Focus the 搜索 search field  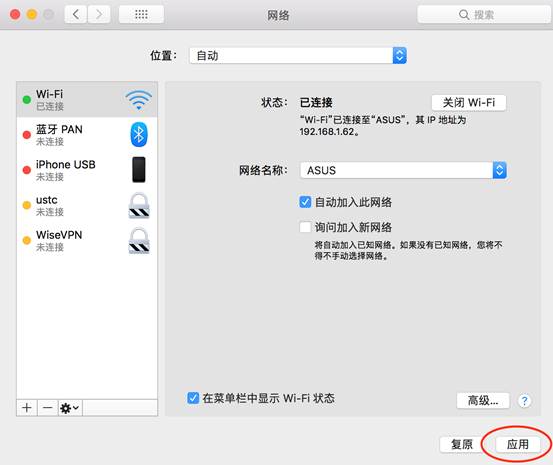coord(484,15)
